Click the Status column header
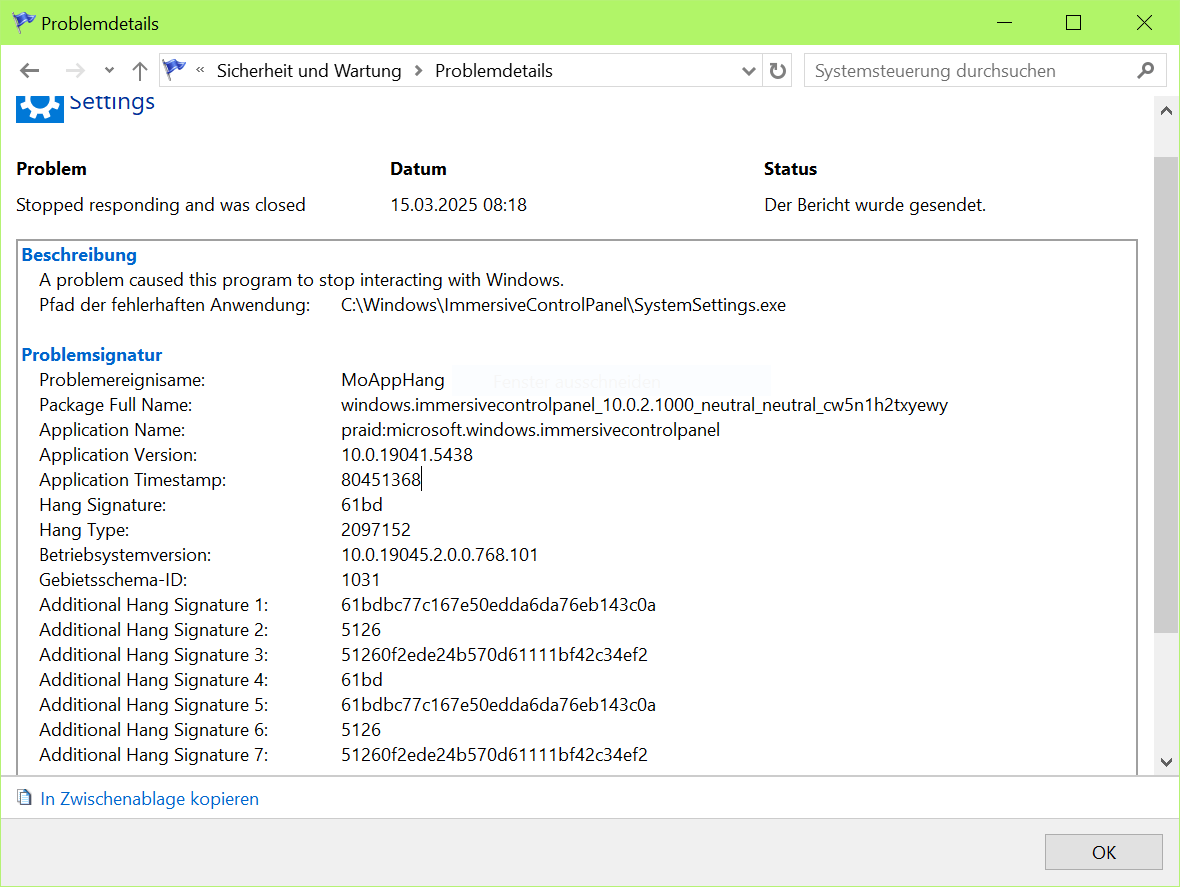 (x=790, y=169)
